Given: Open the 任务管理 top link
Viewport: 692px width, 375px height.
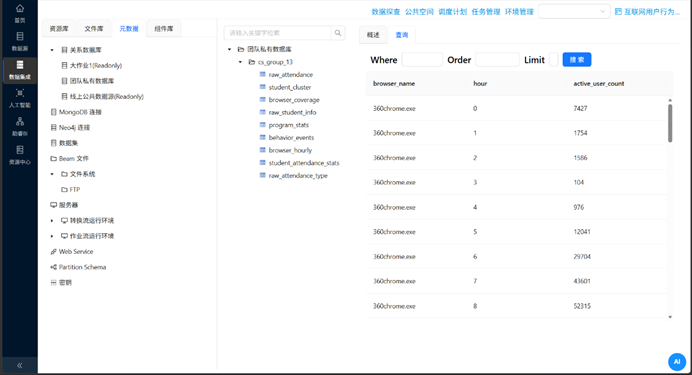Looking at the screenshot, I should coord(486,11).
